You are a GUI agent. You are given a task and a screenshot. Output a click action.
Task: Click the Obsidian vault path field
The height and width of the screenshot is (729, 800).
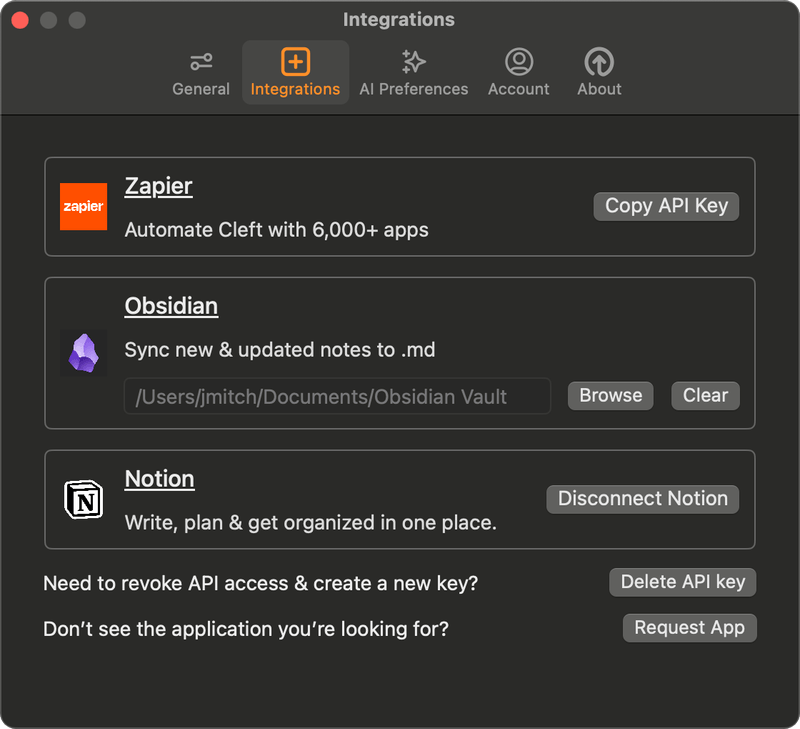(337, 395)
